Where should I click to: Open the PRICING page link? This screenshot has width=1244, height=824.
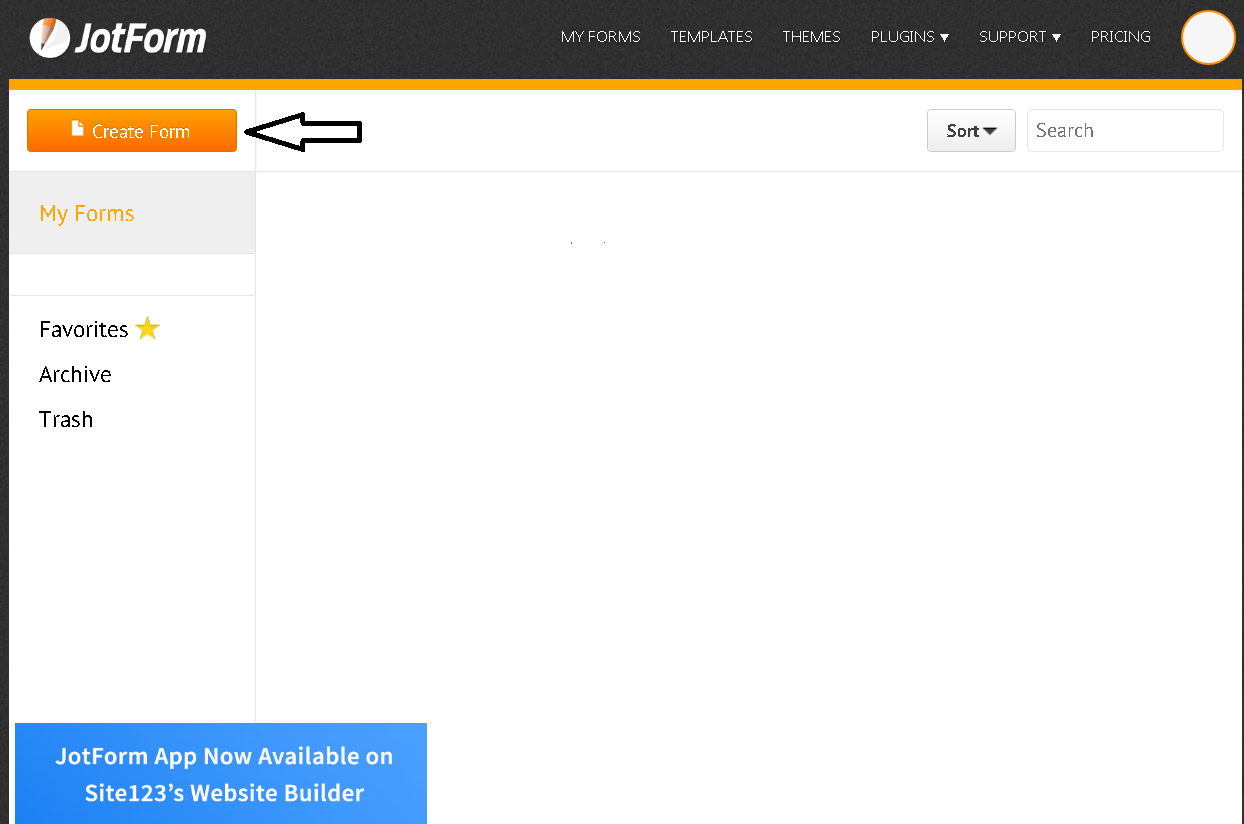click(x=1120, y=37)
